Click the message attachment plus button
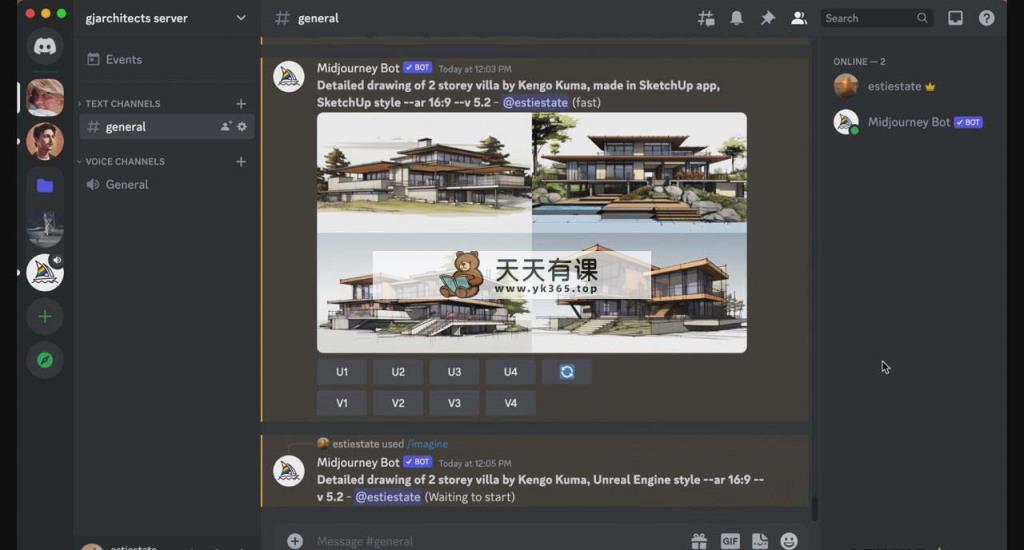 295,541
